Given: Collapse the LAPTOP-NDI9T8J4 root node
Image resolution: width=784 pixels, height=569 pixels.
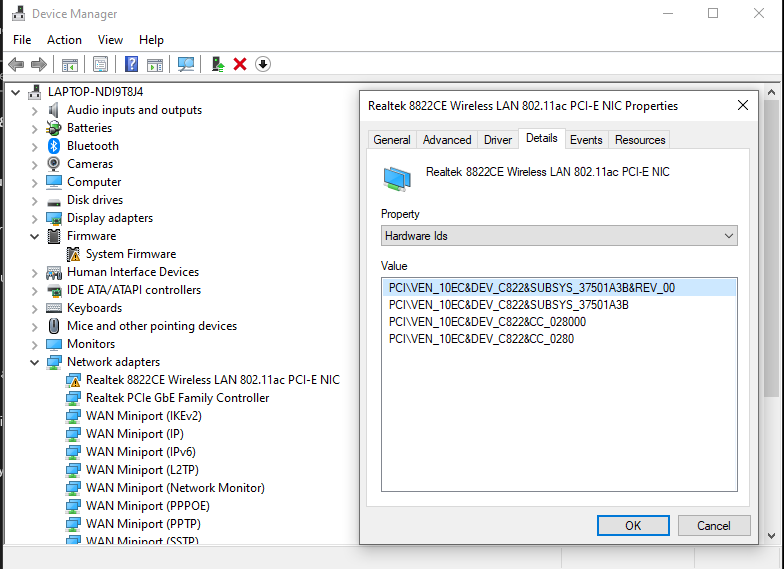Looking at the screenshot, I should tap(16, 92).
